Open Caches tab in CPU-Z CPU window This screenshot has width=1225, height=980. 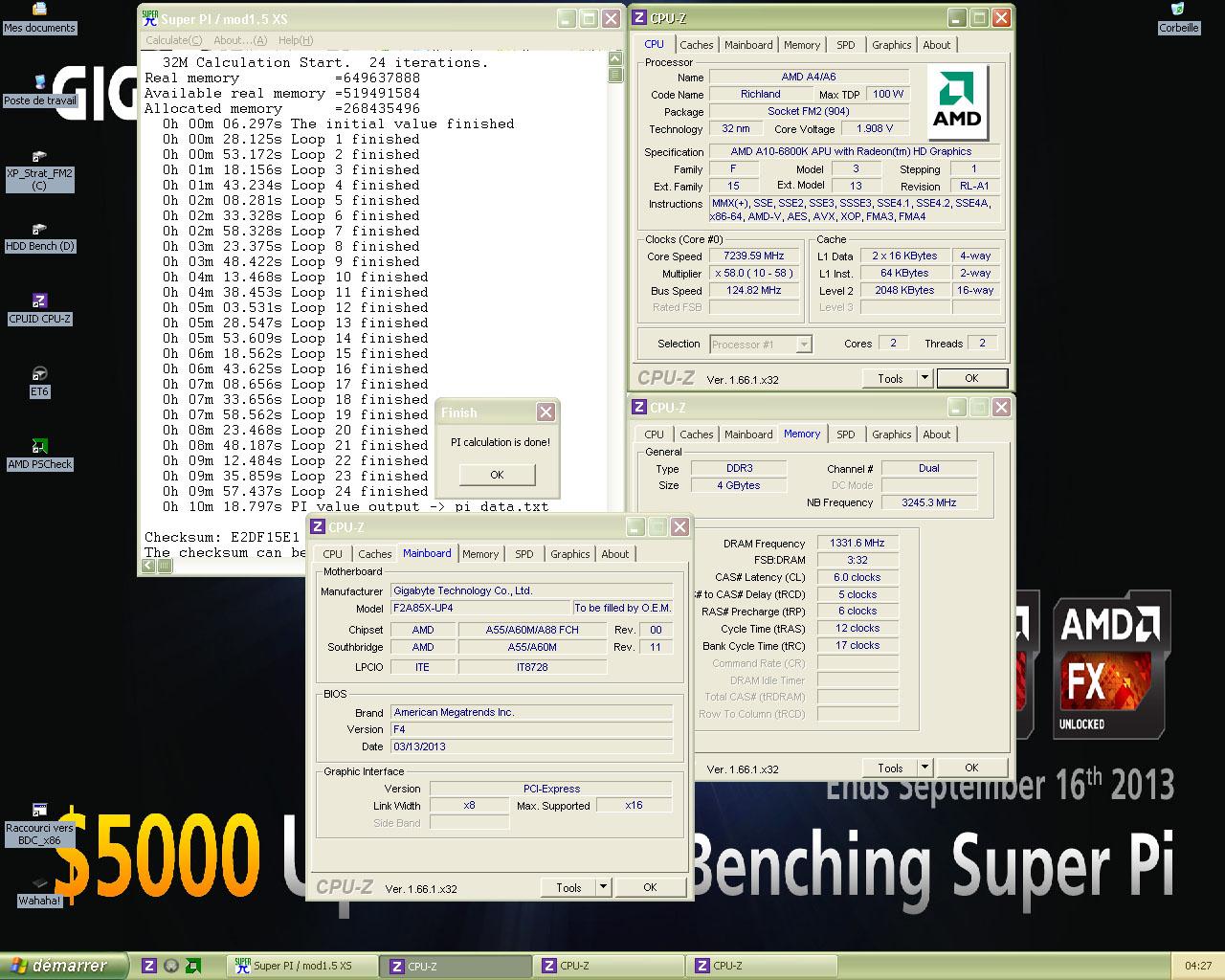click(697, 45)
